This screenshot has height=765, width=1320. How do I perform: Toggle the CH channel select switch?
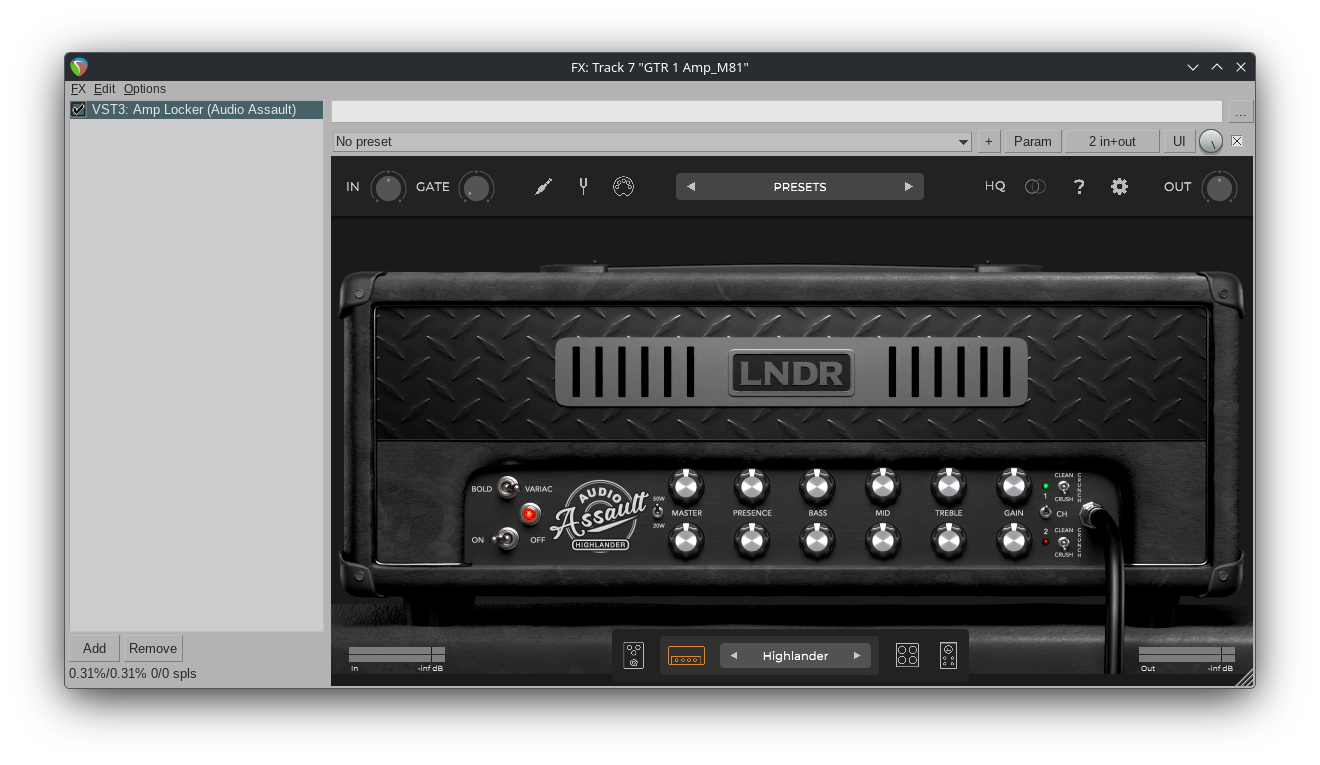1046,512
